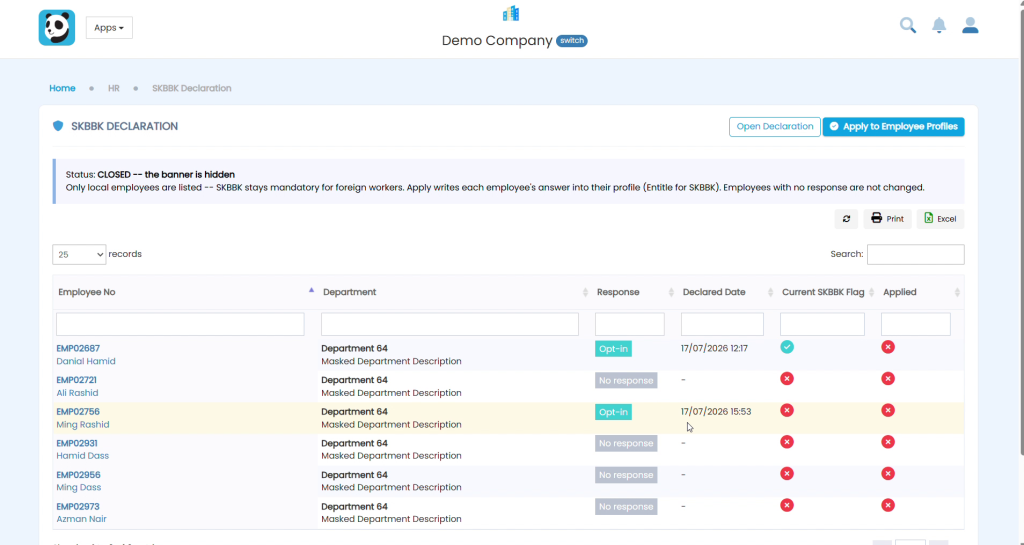Refresh the table with reload icon
Screen dimensions: 1024x545
pyautogui.click(x=846, y=219)
